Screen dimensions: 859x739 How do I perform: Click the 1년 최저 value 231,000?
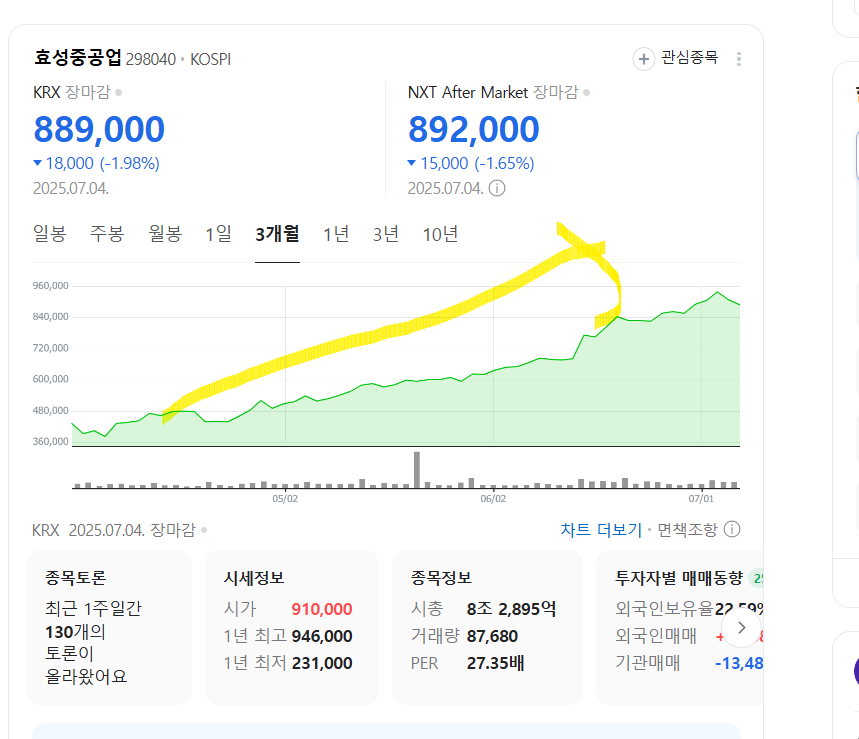point(322,663)
